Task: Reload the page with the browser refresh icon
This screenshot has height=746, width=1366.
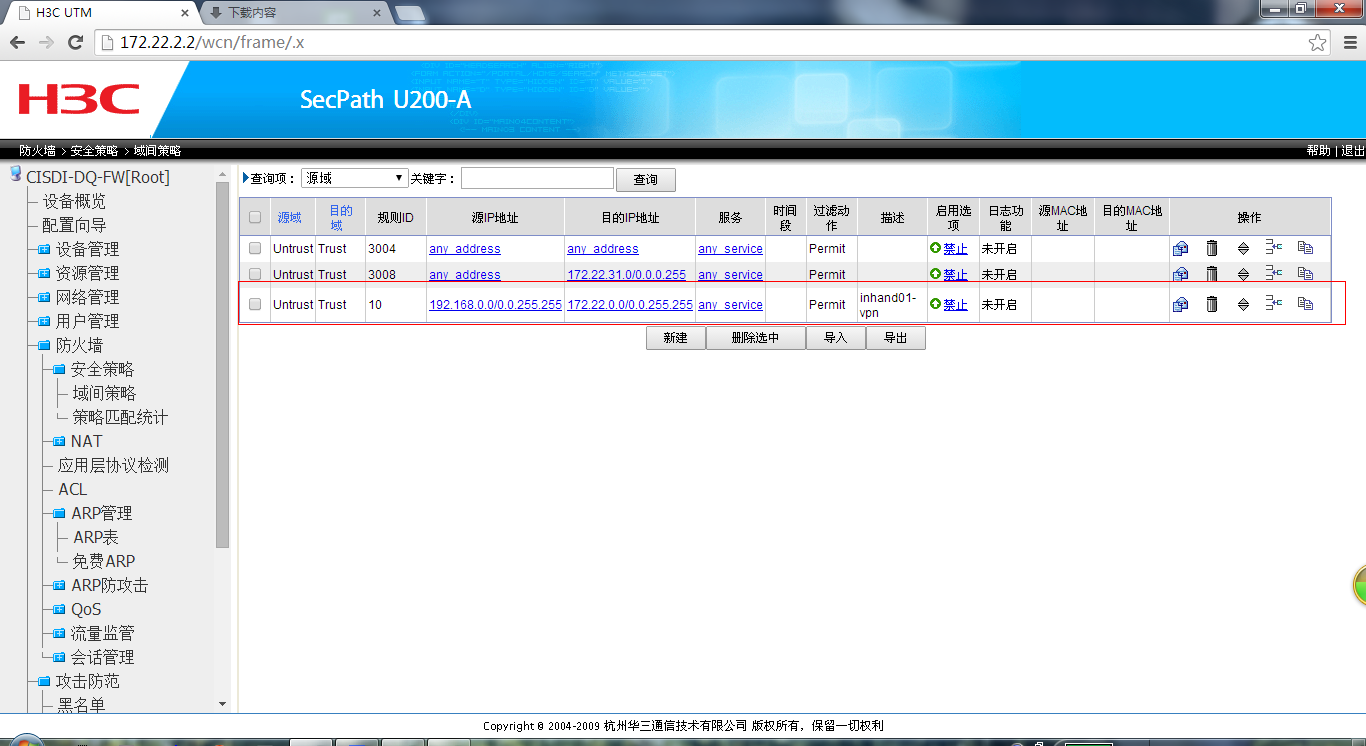Action: pos(75,43)
